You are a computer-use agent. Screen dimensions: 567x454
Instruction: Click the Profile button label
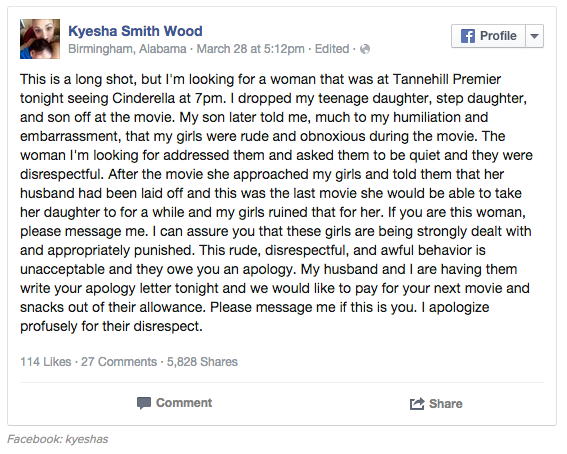point(498,36)
